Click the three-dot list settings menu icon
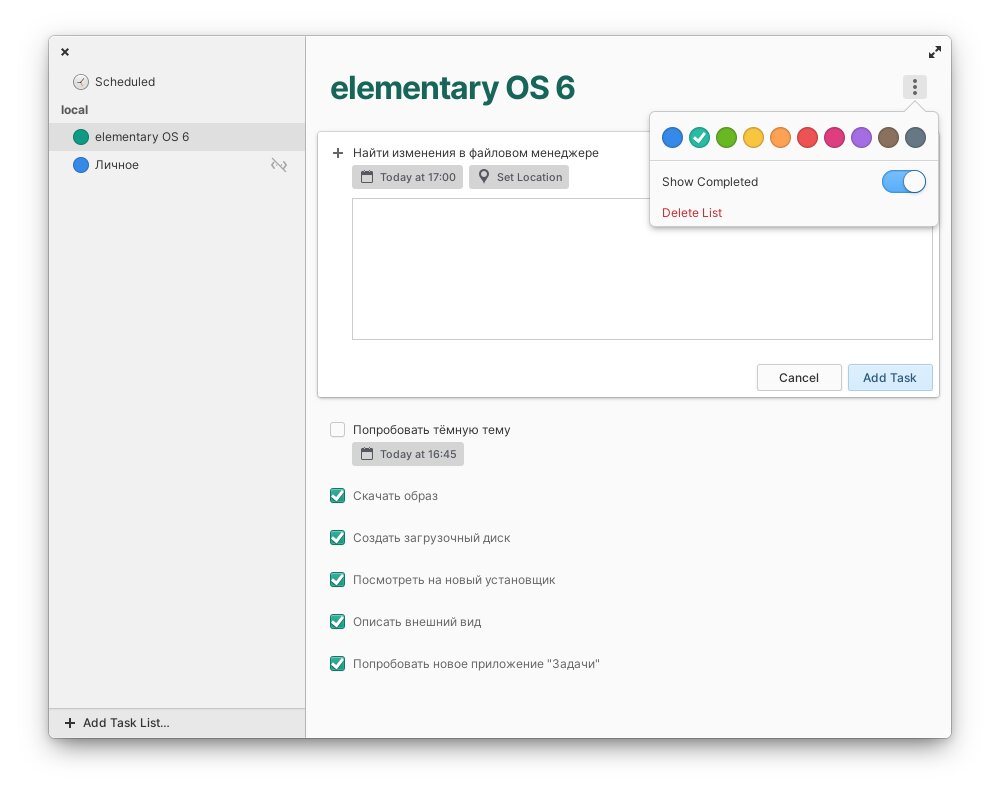1000x800 pixels. click(914, 87)
